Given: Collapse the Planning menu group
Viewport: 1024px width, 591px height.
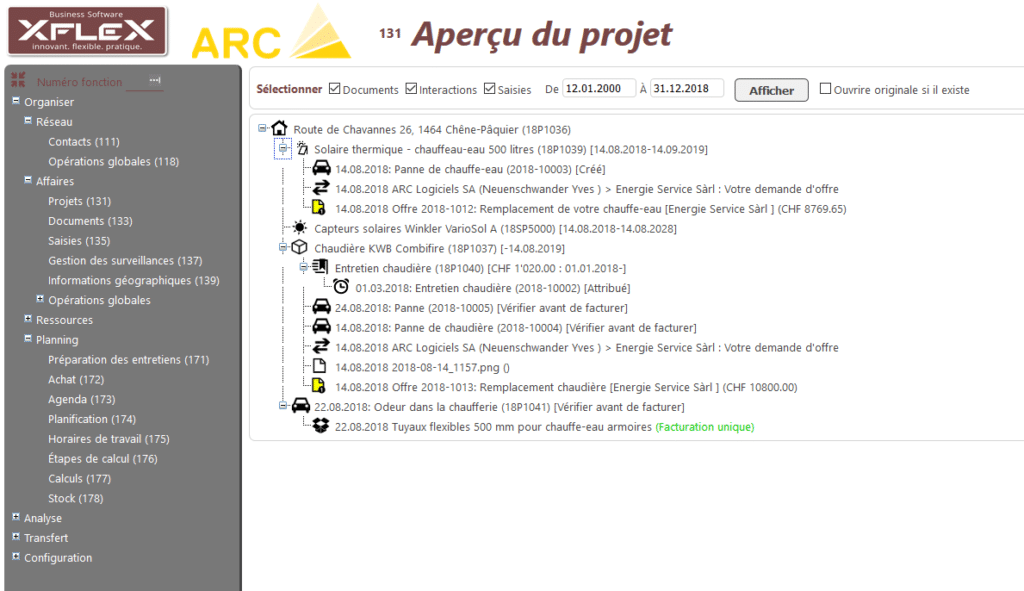Looking at the screenshot, I should tap(27, 338).
